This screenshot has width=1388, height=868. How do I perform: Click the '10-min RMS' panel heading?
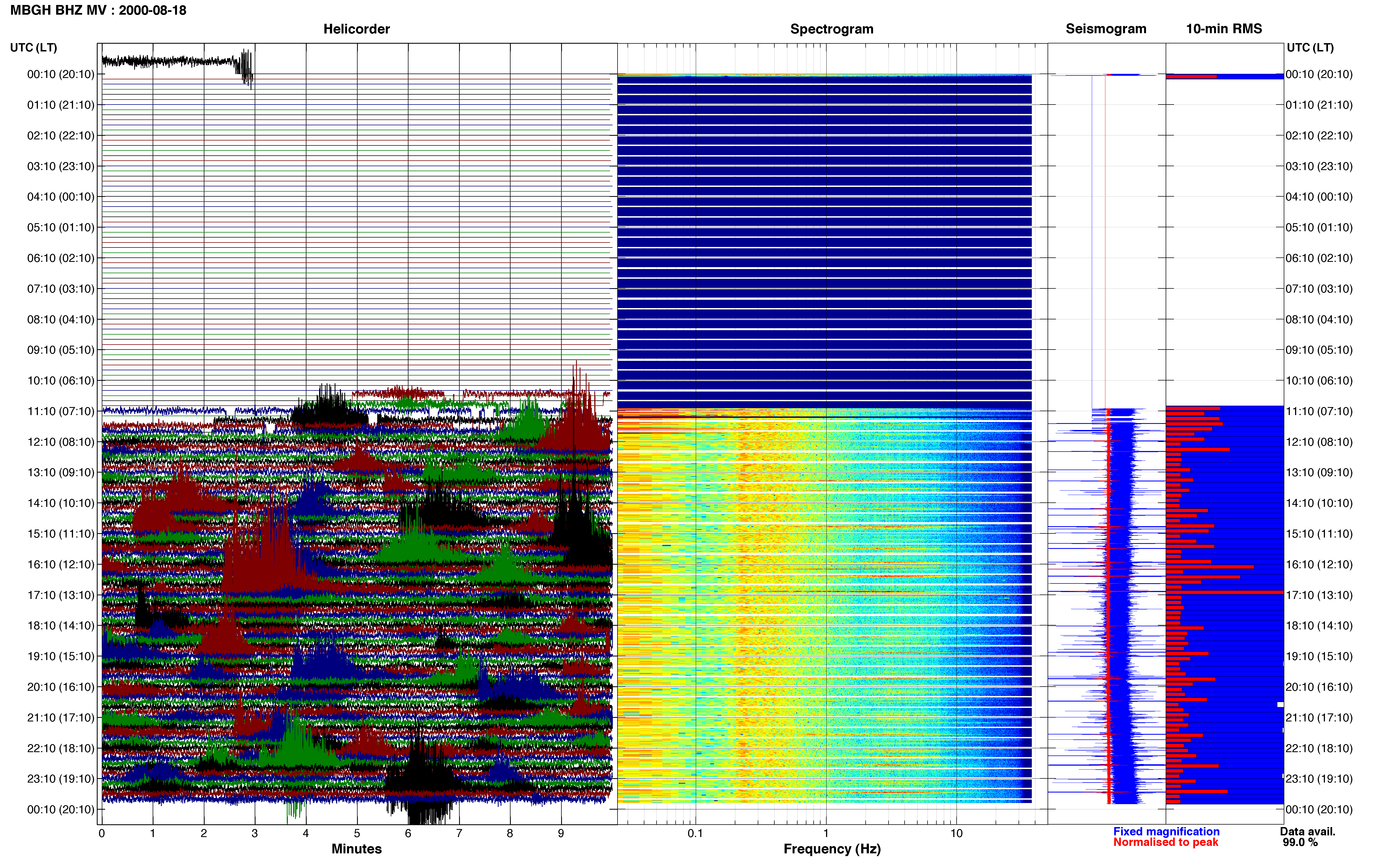point(1224,29)
